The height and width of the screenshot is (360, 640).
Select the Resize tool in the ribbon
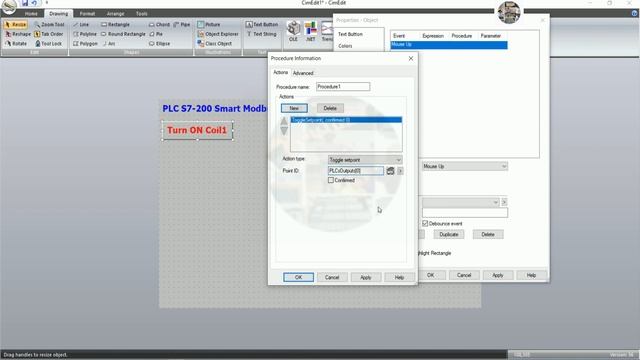pyautogui.click(x=16, y=24)
